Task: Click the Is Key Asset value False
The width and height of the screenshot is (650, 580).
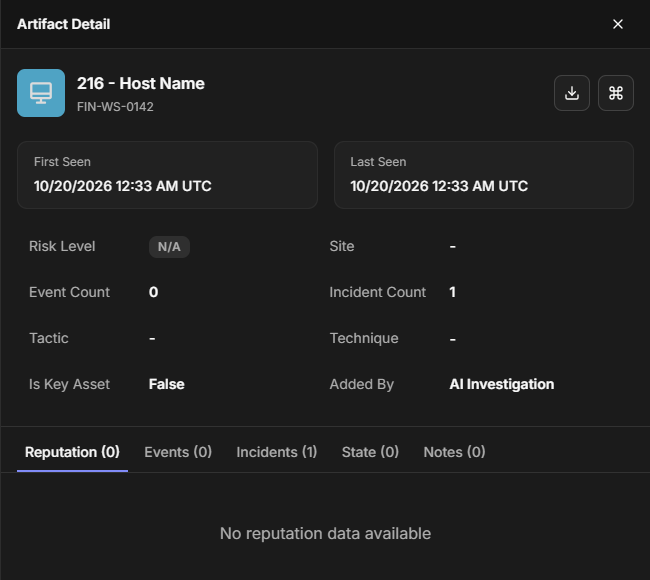Action: 167,384
